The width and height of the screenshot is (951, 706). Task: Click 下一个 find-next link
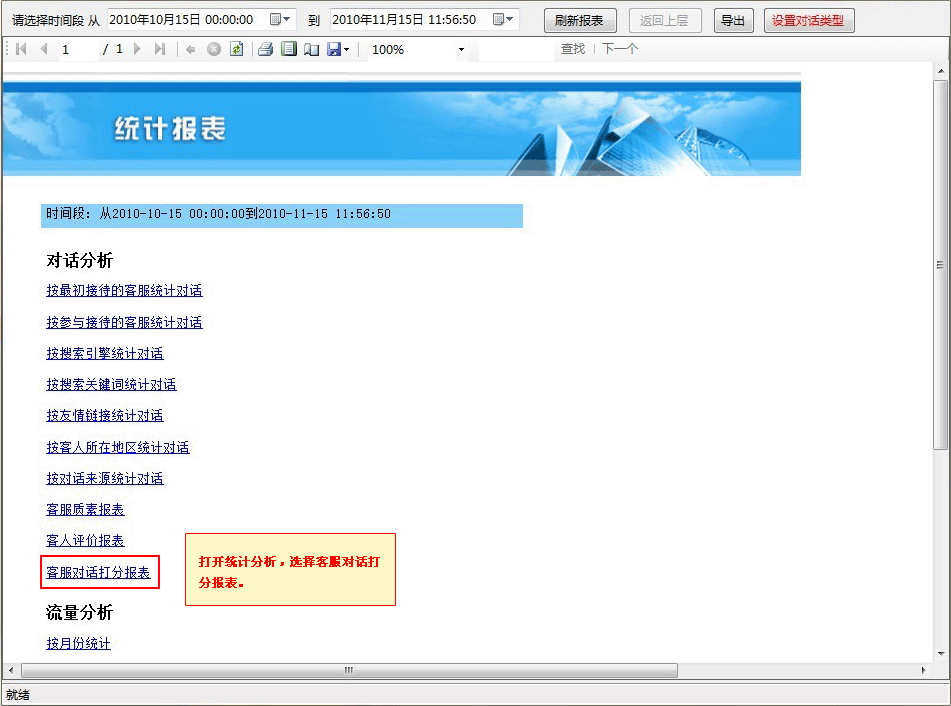tap(619, 49)
